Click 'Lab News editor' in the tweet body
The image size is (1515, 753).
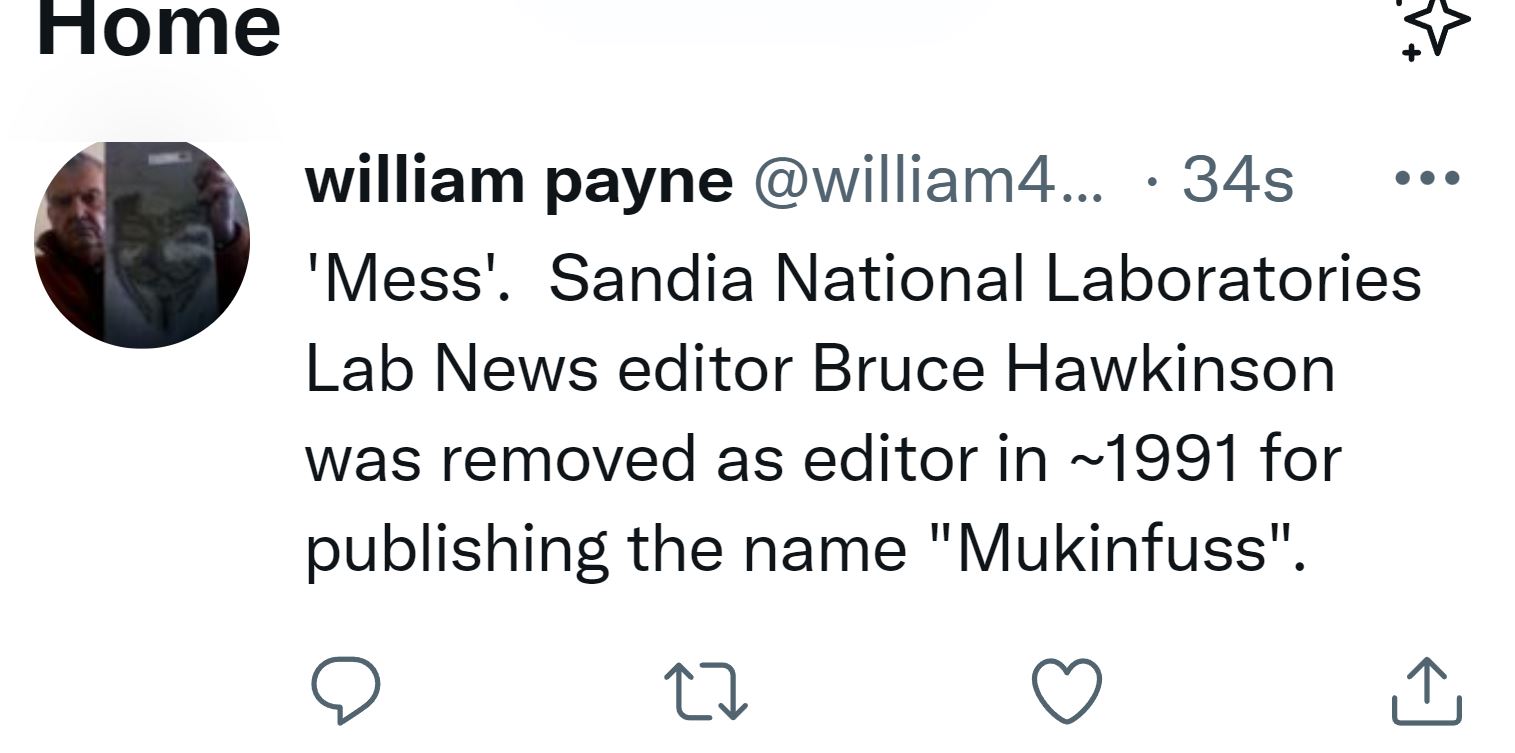pos(550,369)
